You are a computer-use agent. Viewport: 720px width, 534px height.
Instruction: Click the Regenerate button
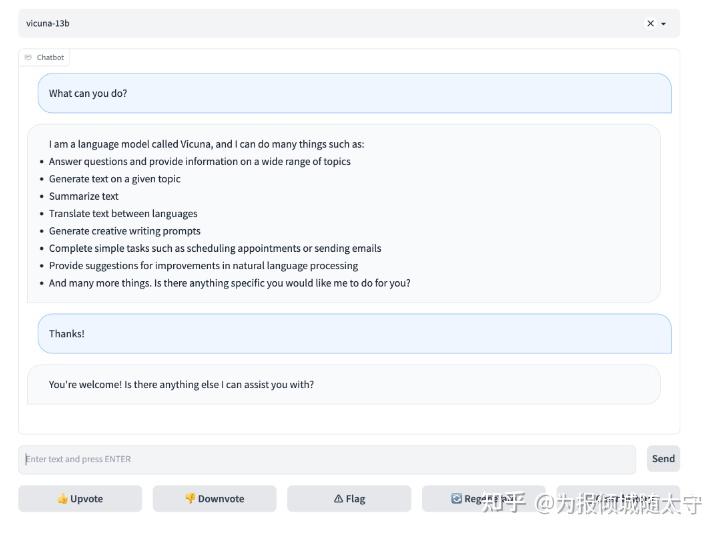(x=483, y=499)
